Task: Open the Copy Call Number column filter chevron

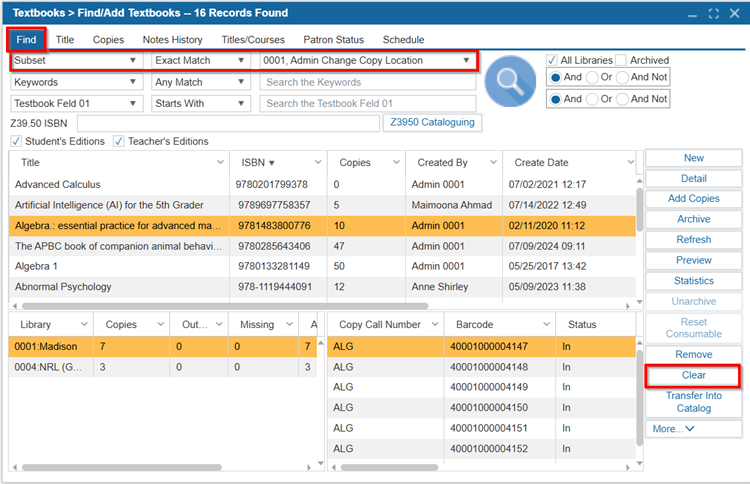Action: (x=435, y=324)
